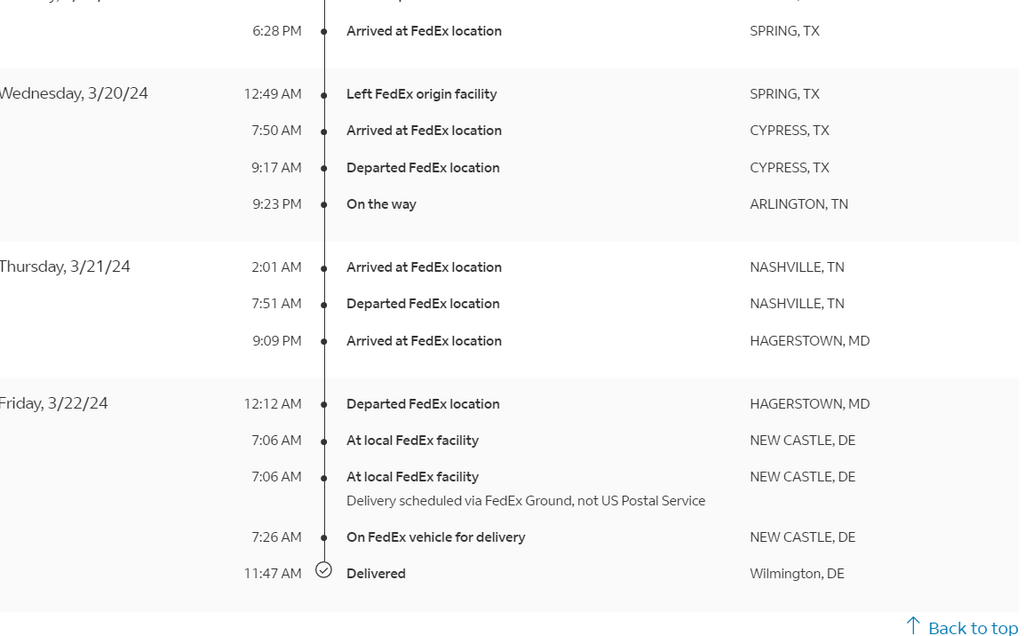Click the ARLINGTON, TN location text

(799, 204)
